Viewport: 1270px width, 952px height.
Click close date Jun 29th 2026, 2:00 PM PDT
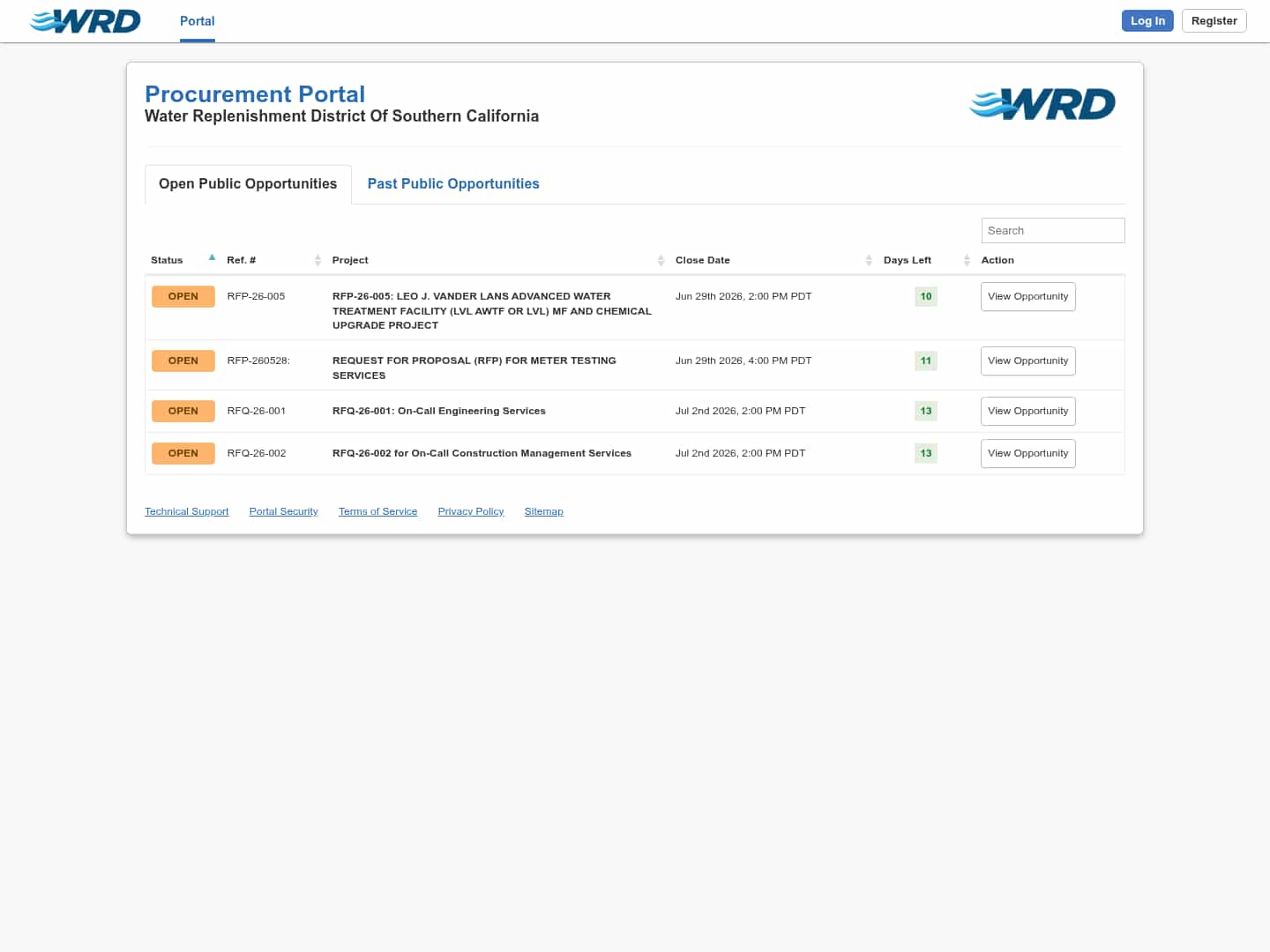743,296
